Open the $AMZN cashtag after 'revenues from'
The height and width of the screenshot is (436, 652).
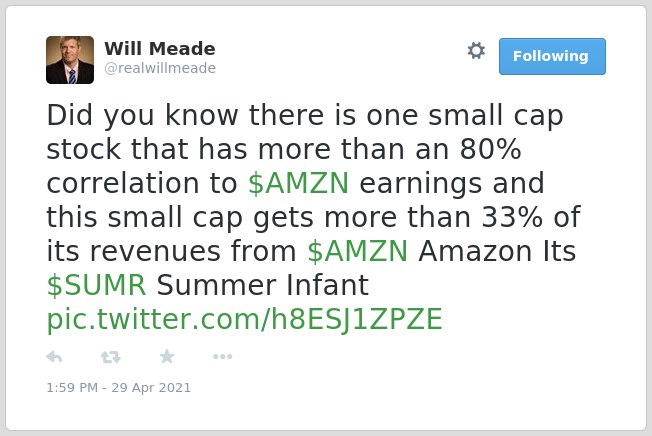tap(358, 251)
